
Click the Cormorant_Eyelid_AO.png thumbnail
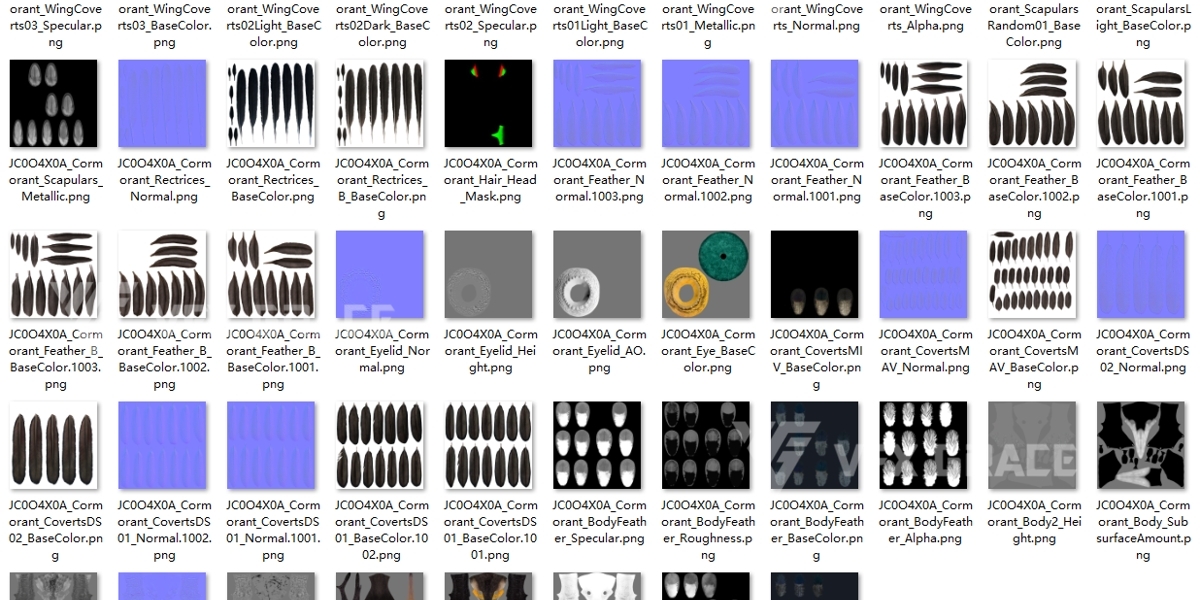pos(598,275)
